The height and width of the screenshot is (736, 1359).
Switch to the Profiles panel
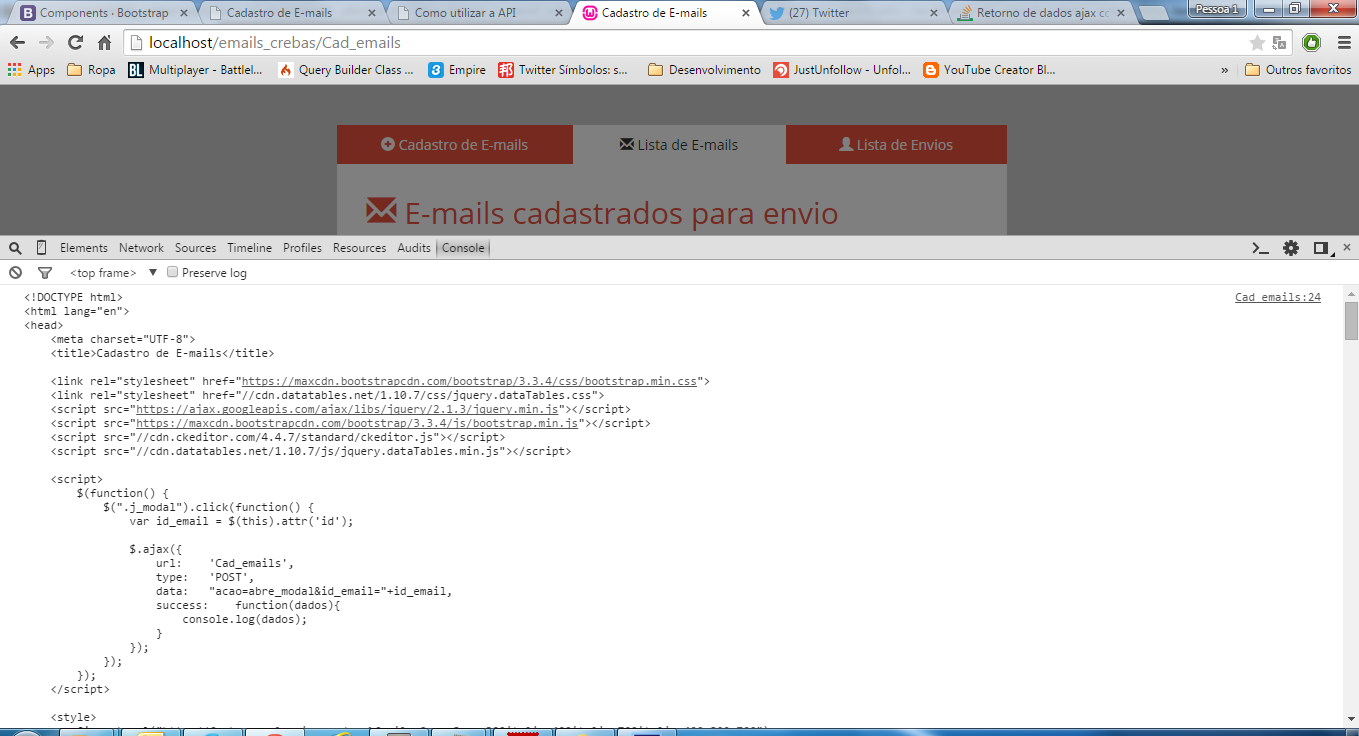pyautogui.click(x=302, y=248)
